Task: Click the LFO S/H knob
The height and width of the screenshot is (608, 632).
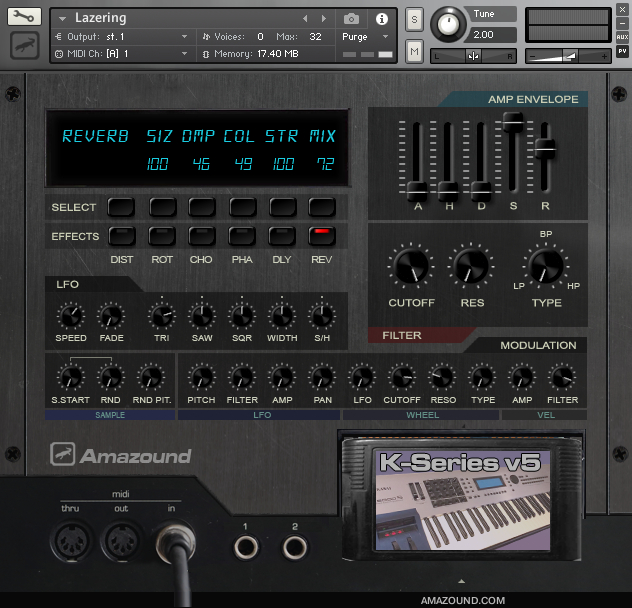Action: tap(322, 316)
